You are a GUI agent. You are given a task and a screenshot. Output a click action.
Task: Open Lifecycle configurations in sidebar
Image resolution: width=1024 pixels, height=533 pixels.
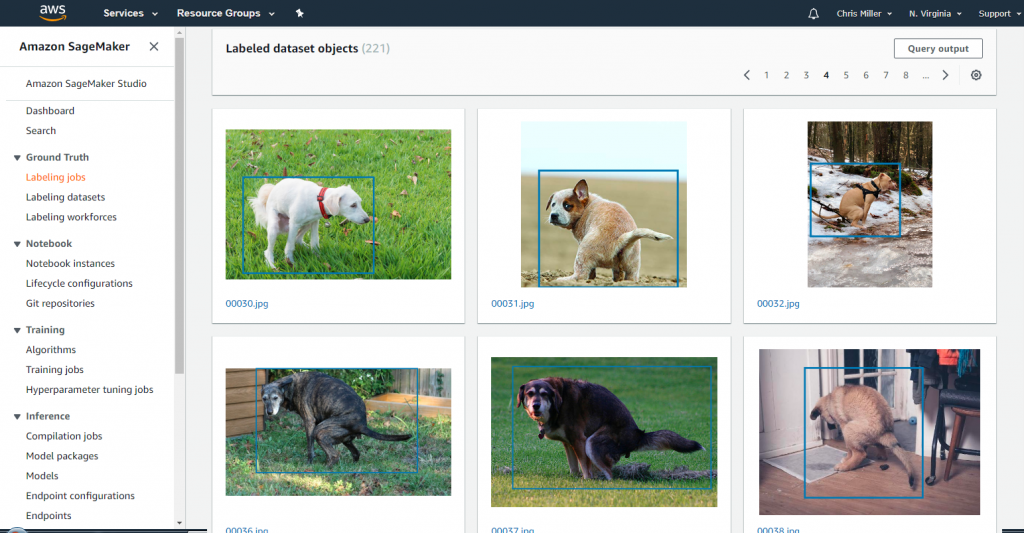[79, 283]
